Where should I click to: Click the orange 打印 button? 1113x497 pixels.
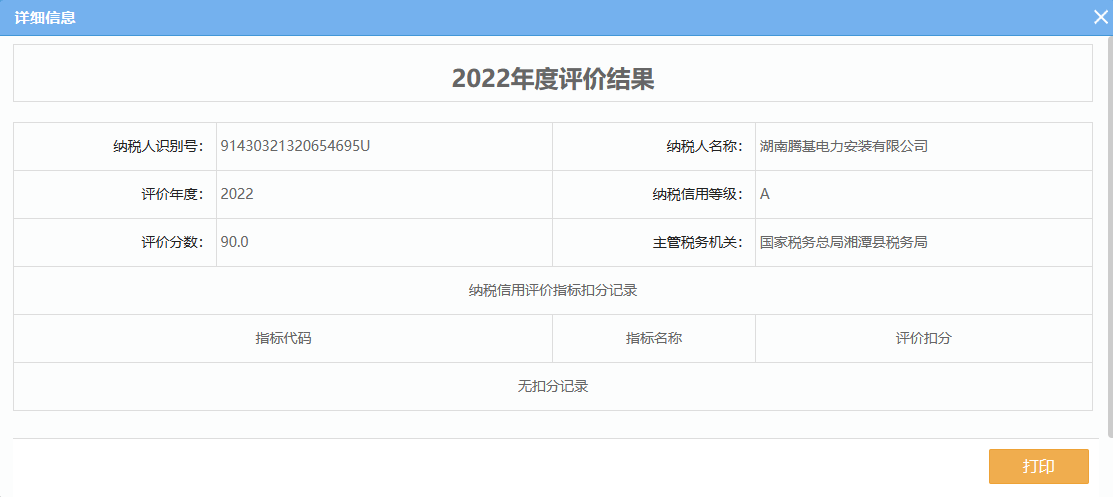1038,467
